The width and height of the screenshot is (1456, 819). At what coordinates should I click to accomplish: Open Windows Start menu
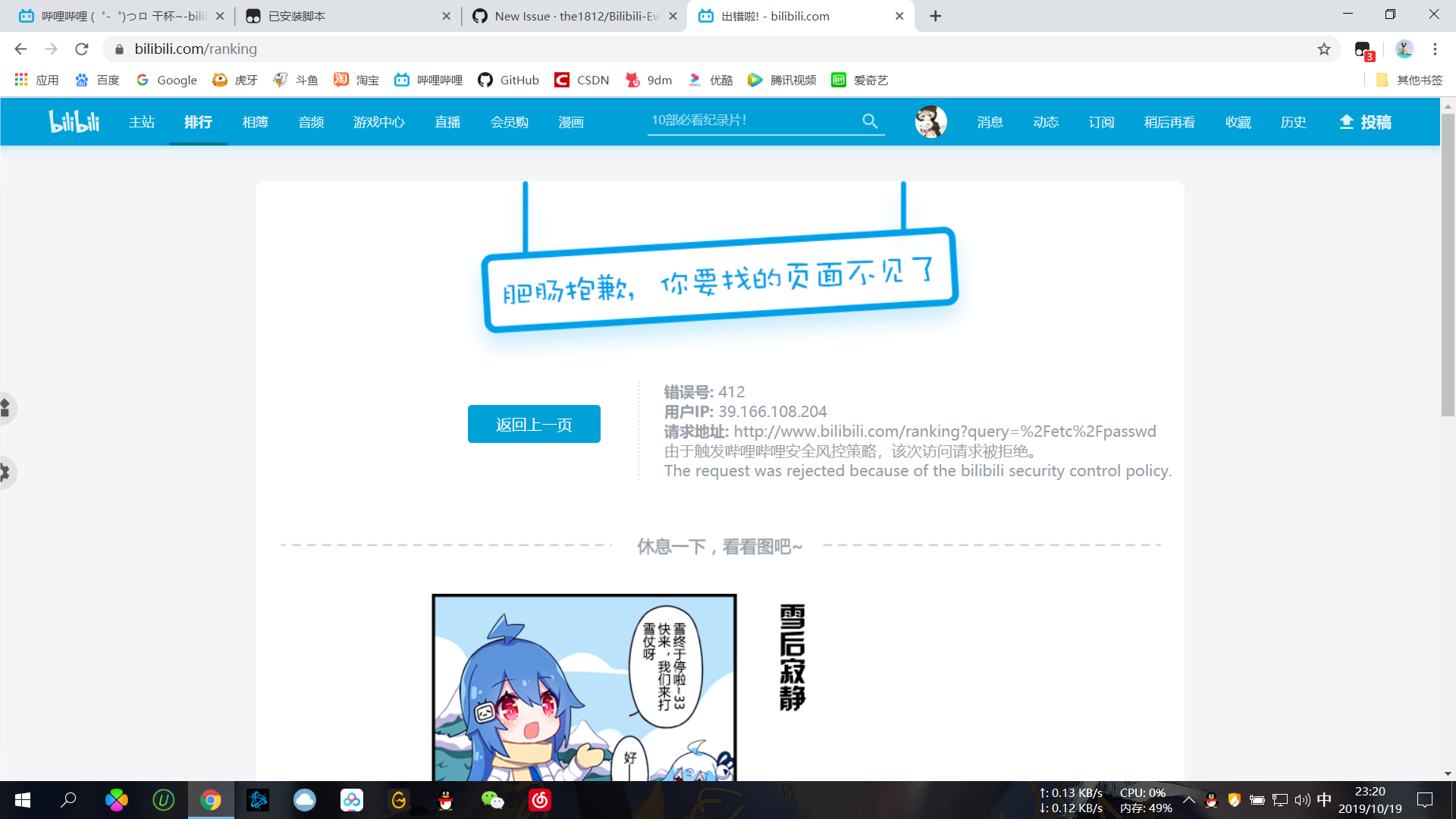[x=23, y=800]
